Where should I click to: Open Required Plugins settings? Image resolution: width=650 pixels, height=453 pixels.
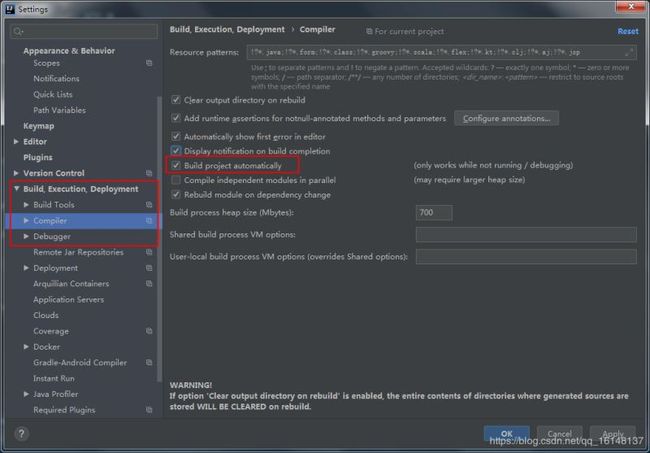coord(64,410)
